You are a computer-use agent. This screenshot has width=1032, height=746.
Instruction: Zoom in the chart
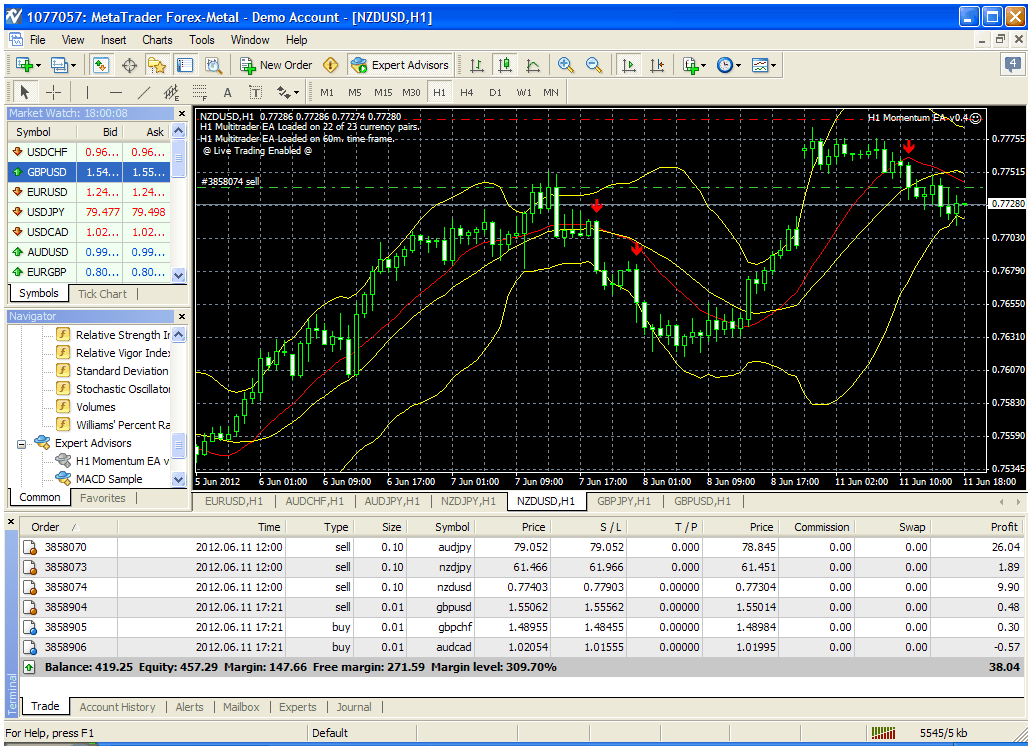pos(565,65)
